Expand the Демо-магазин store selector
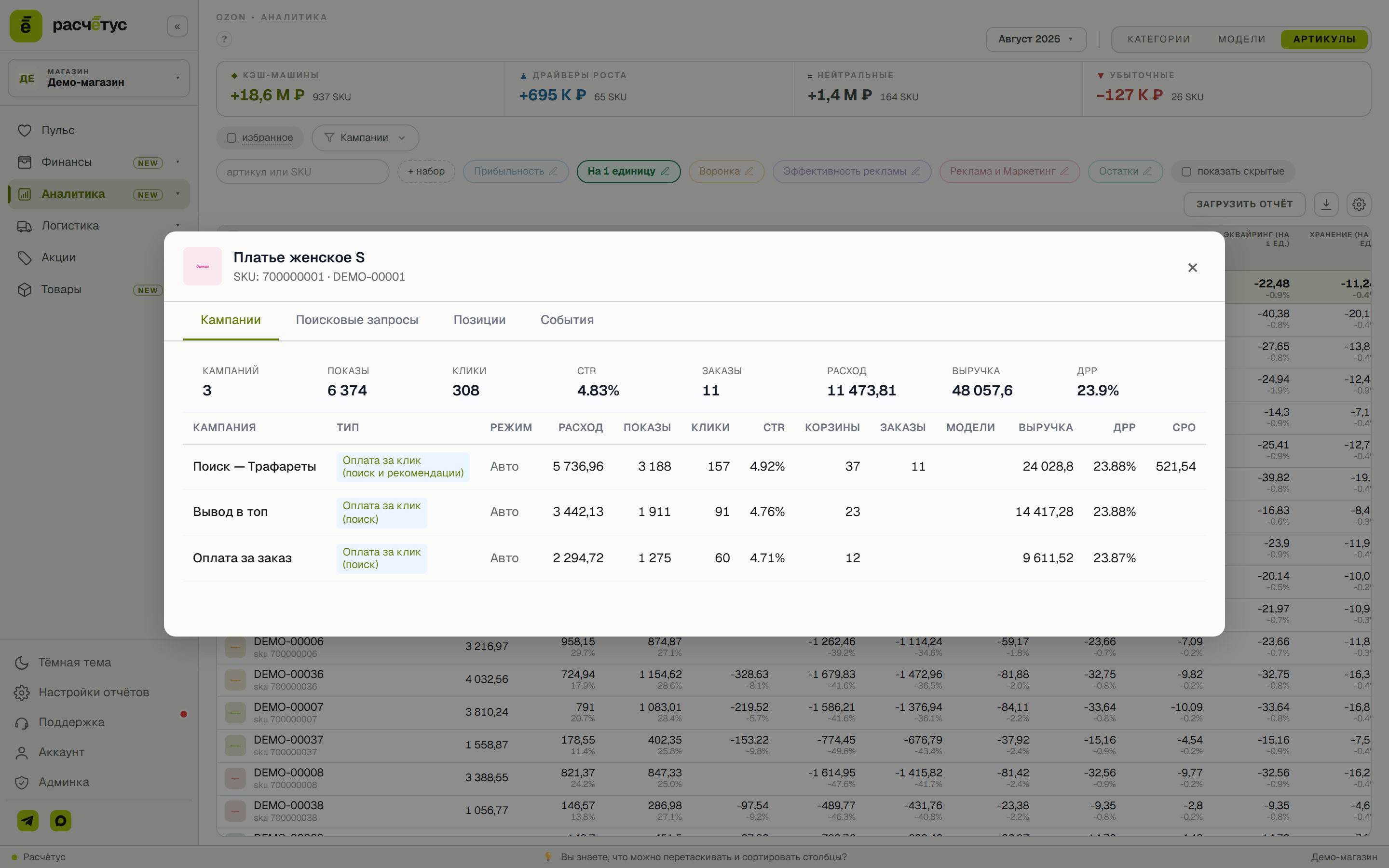 [x=99, y=78]
